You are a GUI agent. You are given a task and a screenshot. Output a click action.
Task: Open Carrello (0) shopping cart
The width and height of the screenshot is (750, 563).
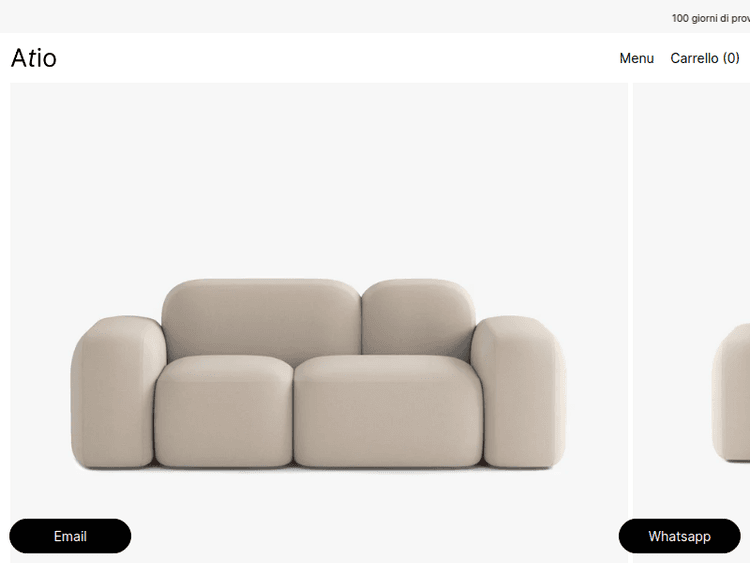(x=705, y=58)
